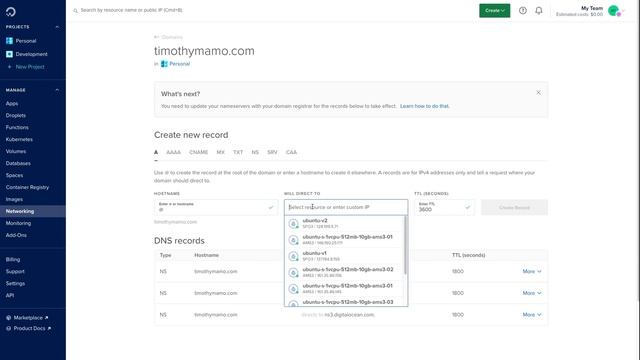Click the top search bar
The height and width of the screenshot is (360, 640).
pos(269,10)
